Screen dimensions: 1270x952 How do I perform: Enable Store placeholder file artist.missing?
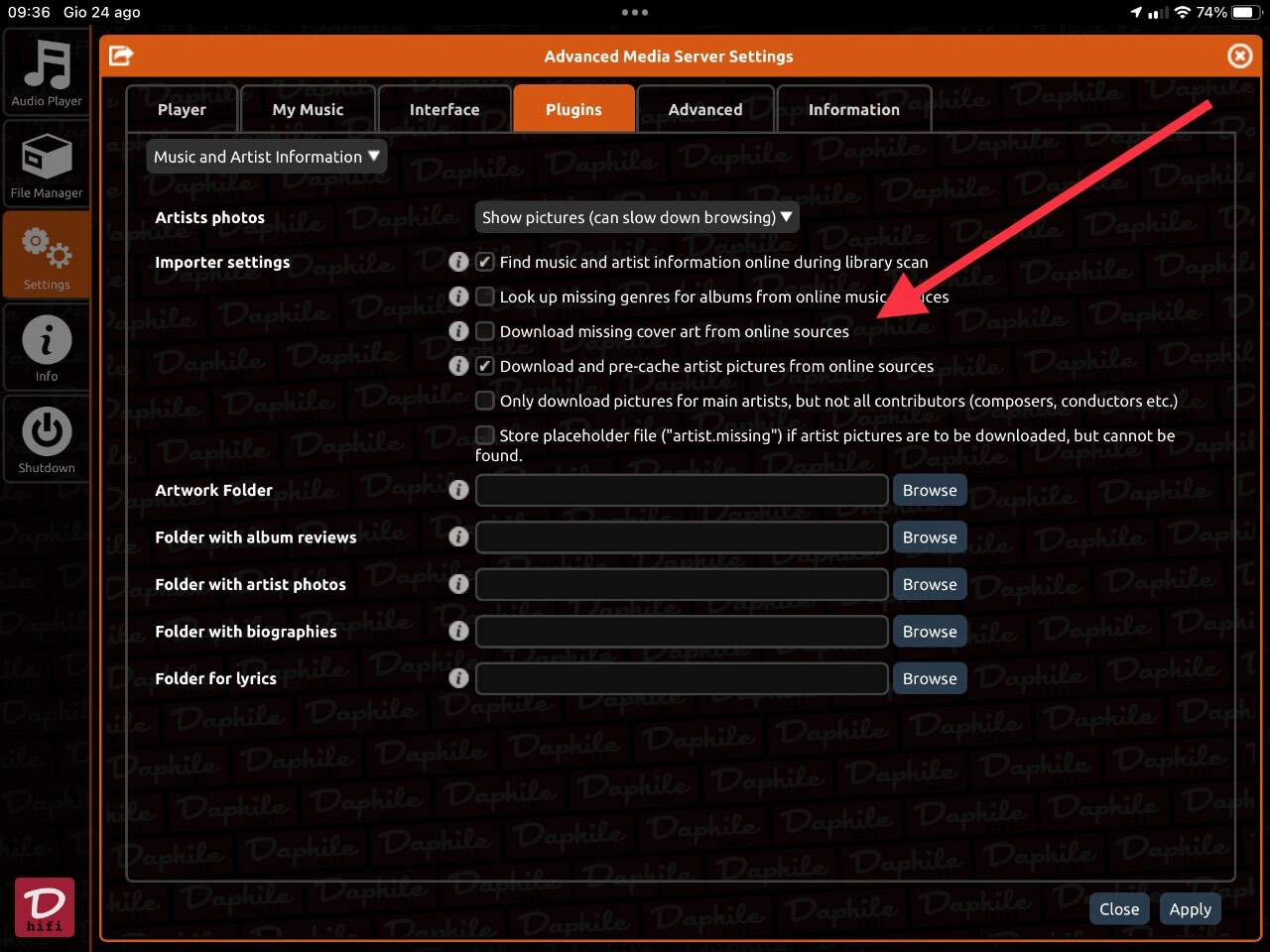485,434
